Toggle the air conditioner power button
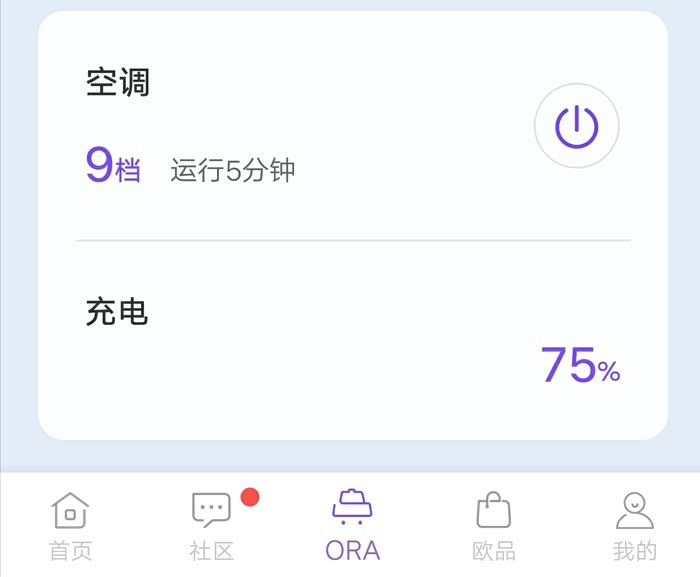Screen dimensions: 700x577 (x=577, y=126)
